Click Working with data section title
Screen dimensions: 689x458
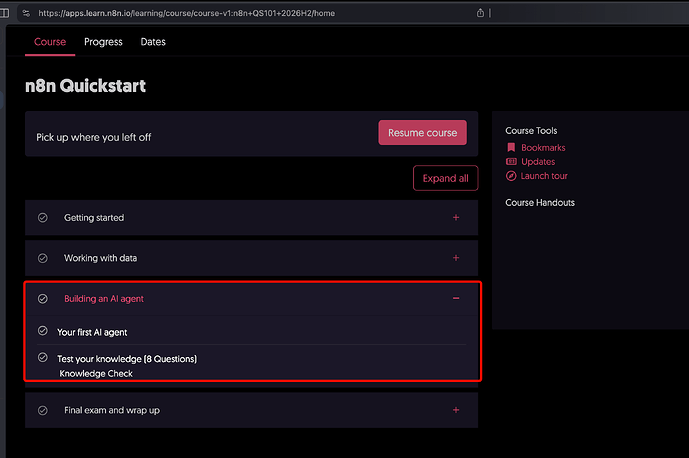pos(101,258)
